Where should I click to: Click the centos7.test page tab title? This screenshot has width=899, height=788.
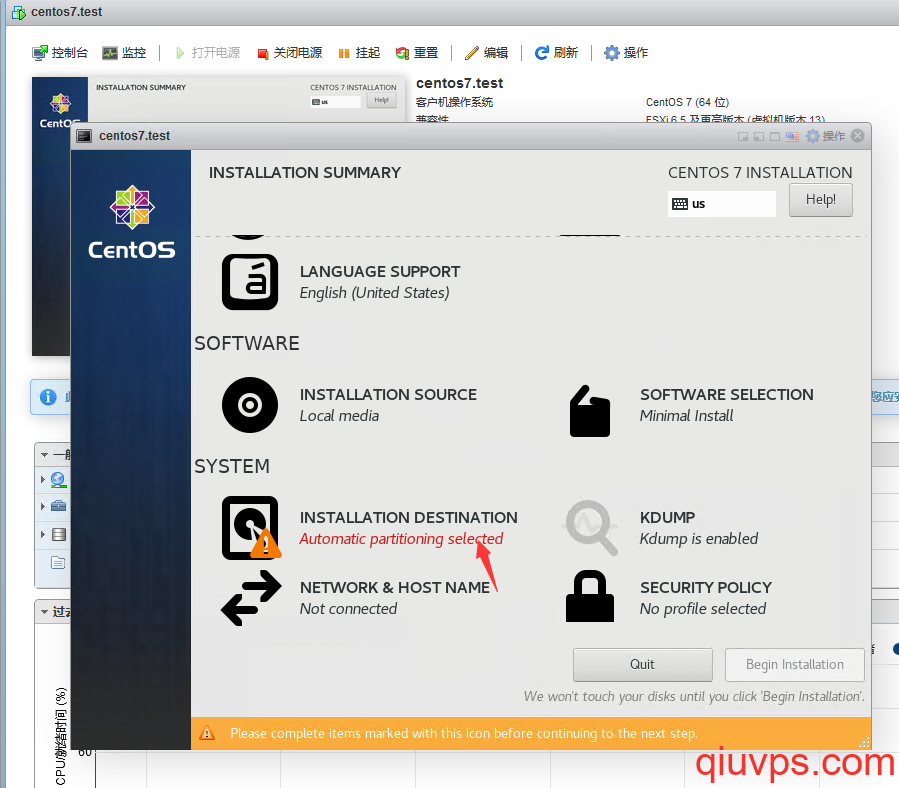pos(67,11)
